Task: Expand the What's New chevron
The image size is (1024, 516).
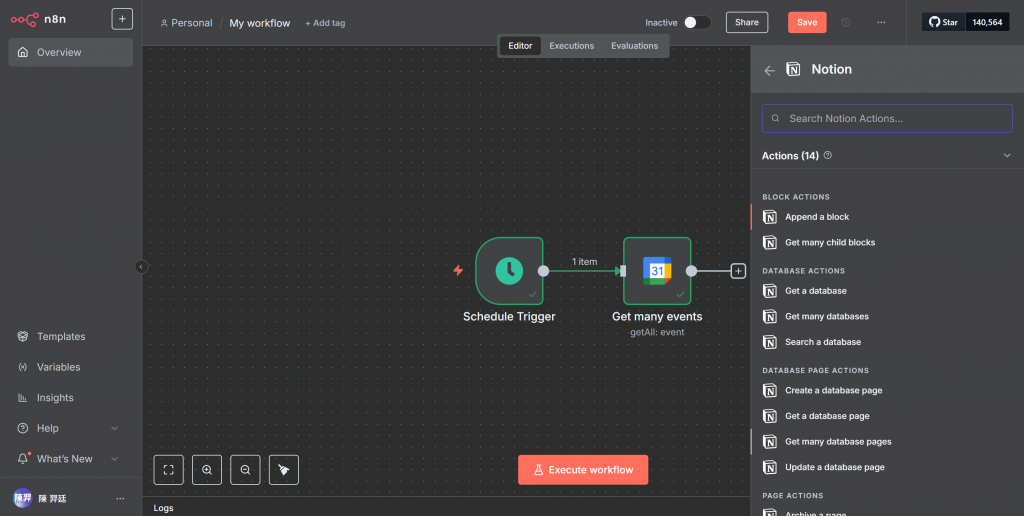Action: pos(114,459)
